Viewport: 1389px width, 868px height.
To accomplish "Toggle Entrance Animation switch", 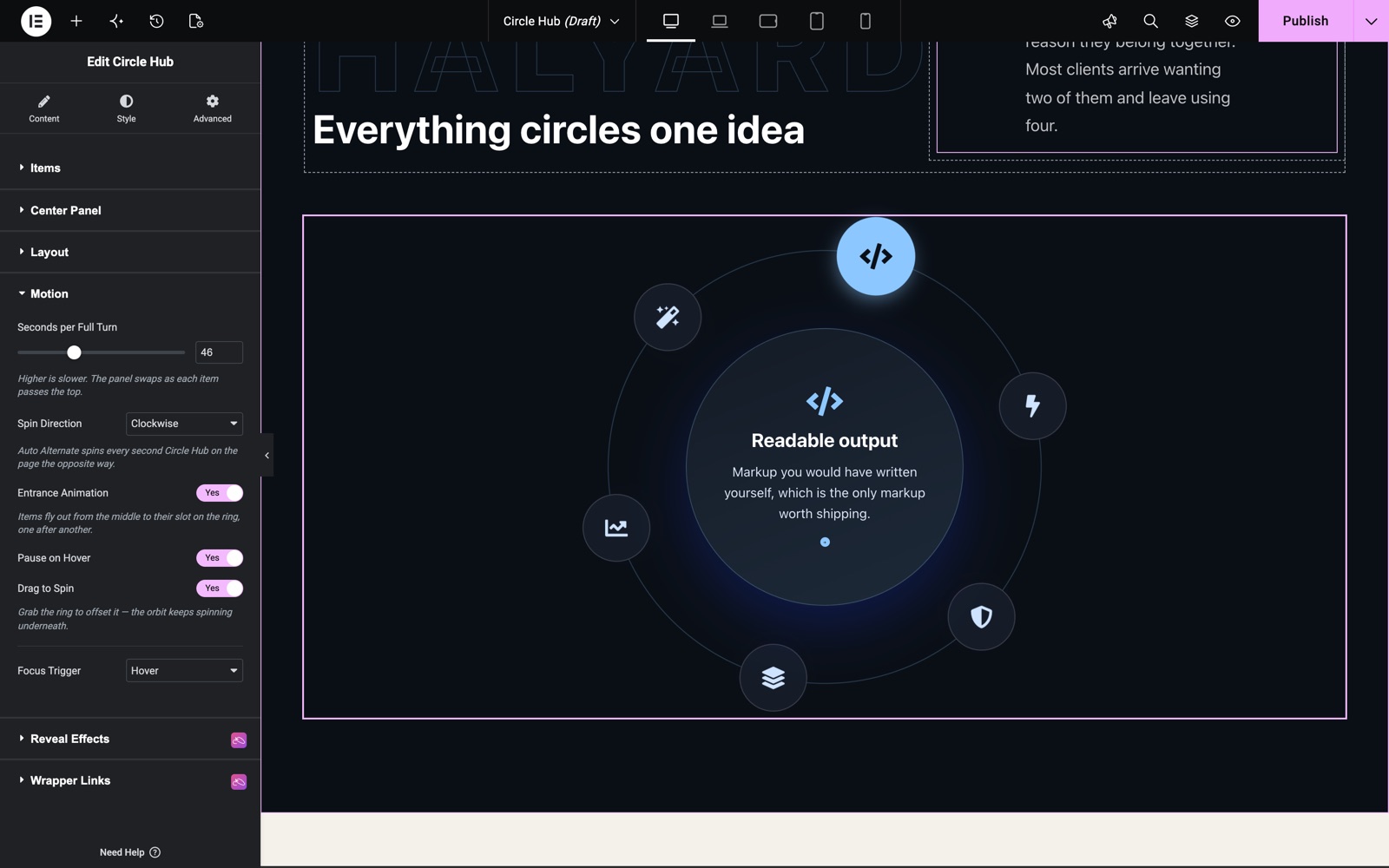I will [220, 493].
